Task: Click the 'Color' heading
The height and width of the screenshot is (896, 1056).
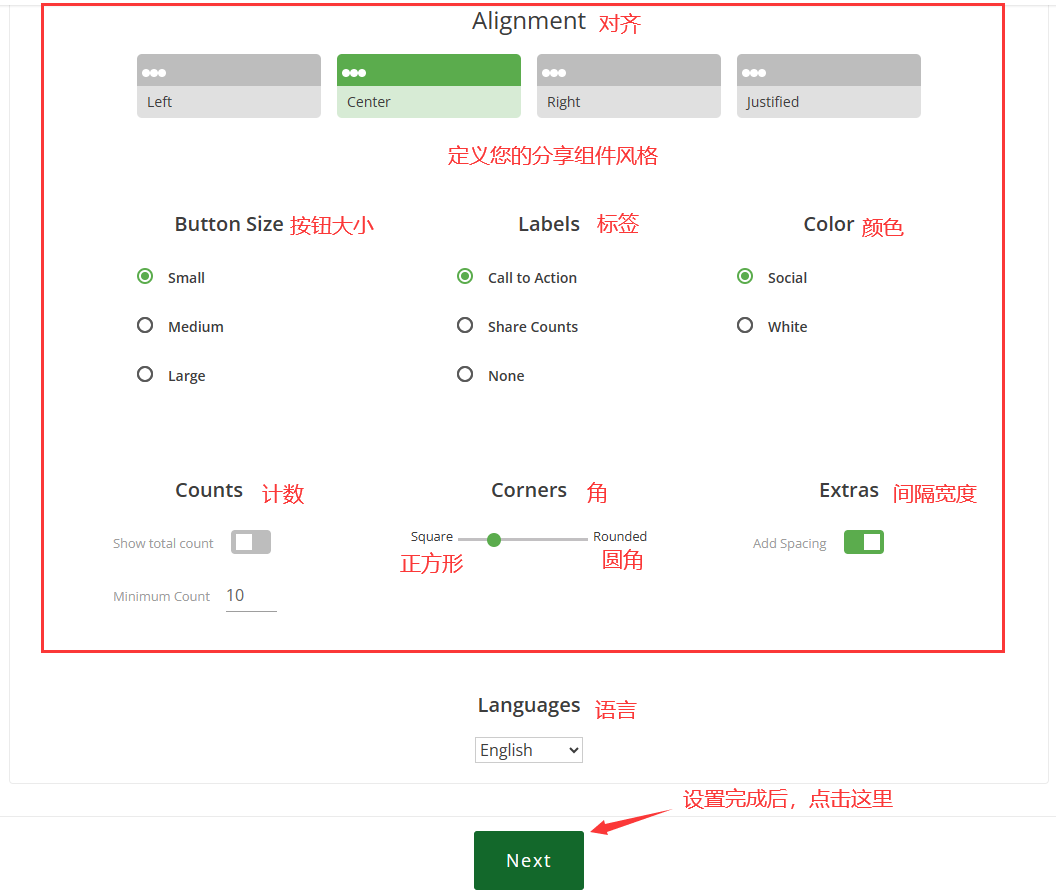Action: click(829, 224)
